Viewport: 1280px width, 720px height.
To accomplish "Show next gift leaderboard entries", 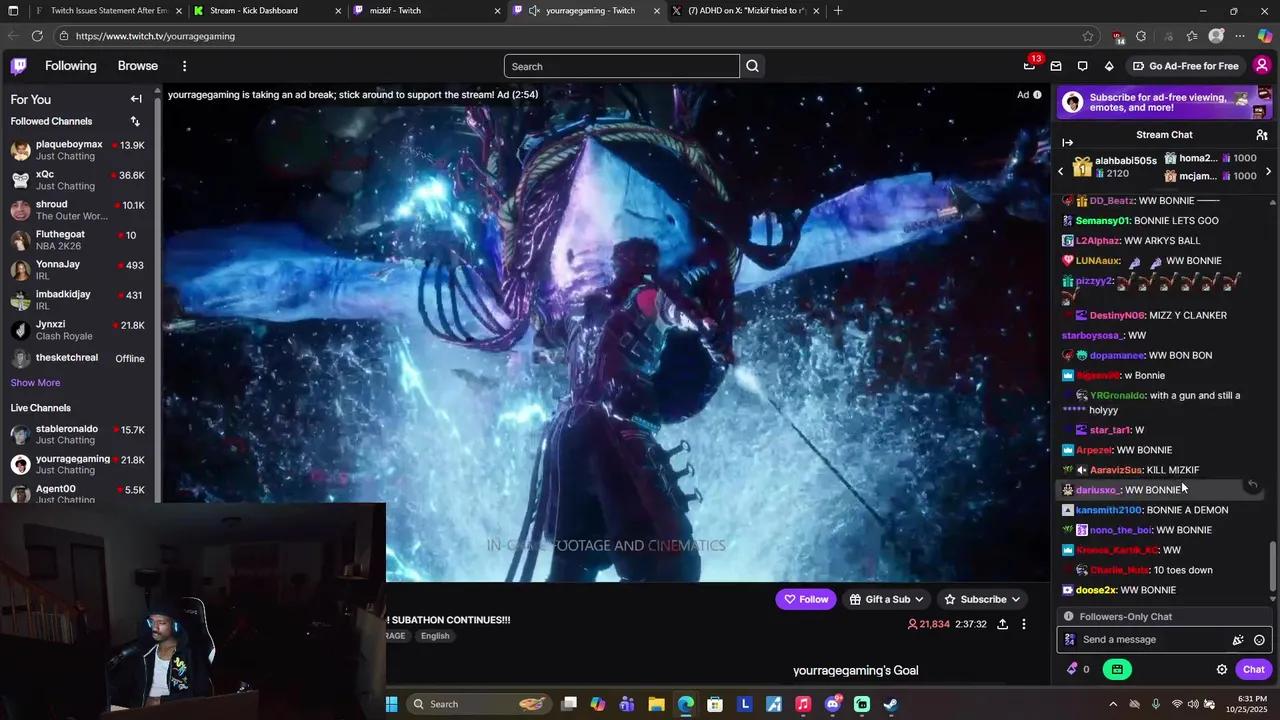I will click(x=1268, y=172).
